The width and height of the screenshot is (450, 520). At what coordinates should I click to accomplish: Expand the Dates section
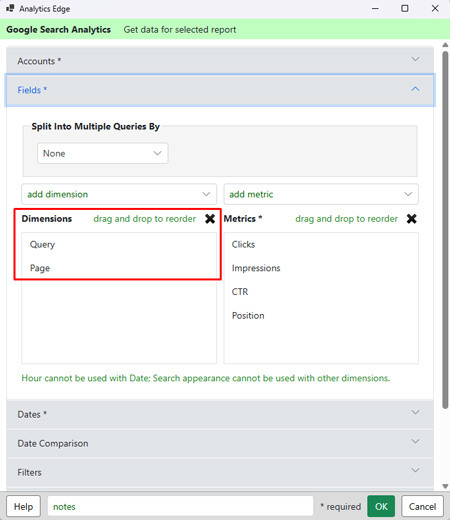tap(220, 414)
